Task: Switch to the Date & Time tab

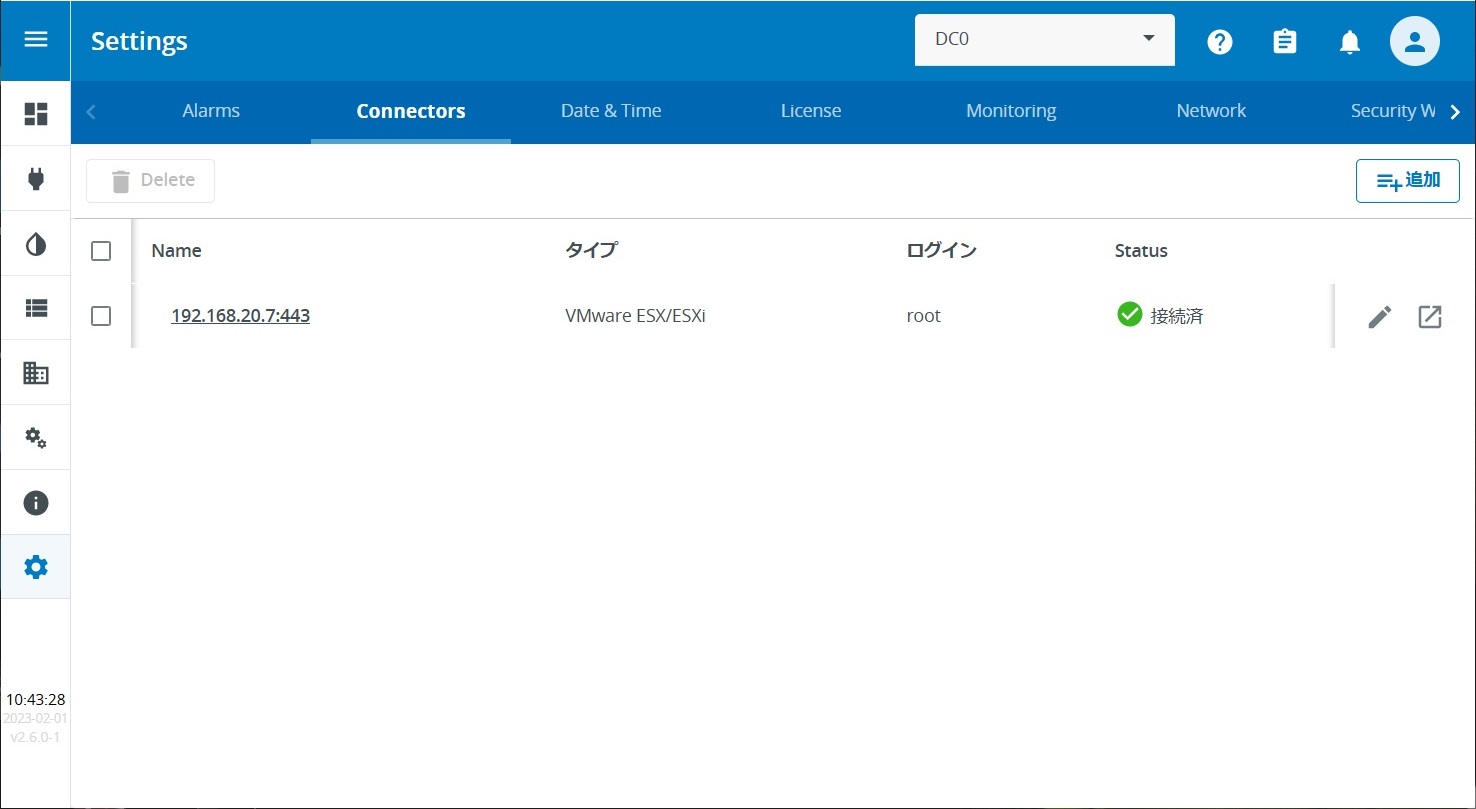Action: pyautogui.click(x=610, y=111)
